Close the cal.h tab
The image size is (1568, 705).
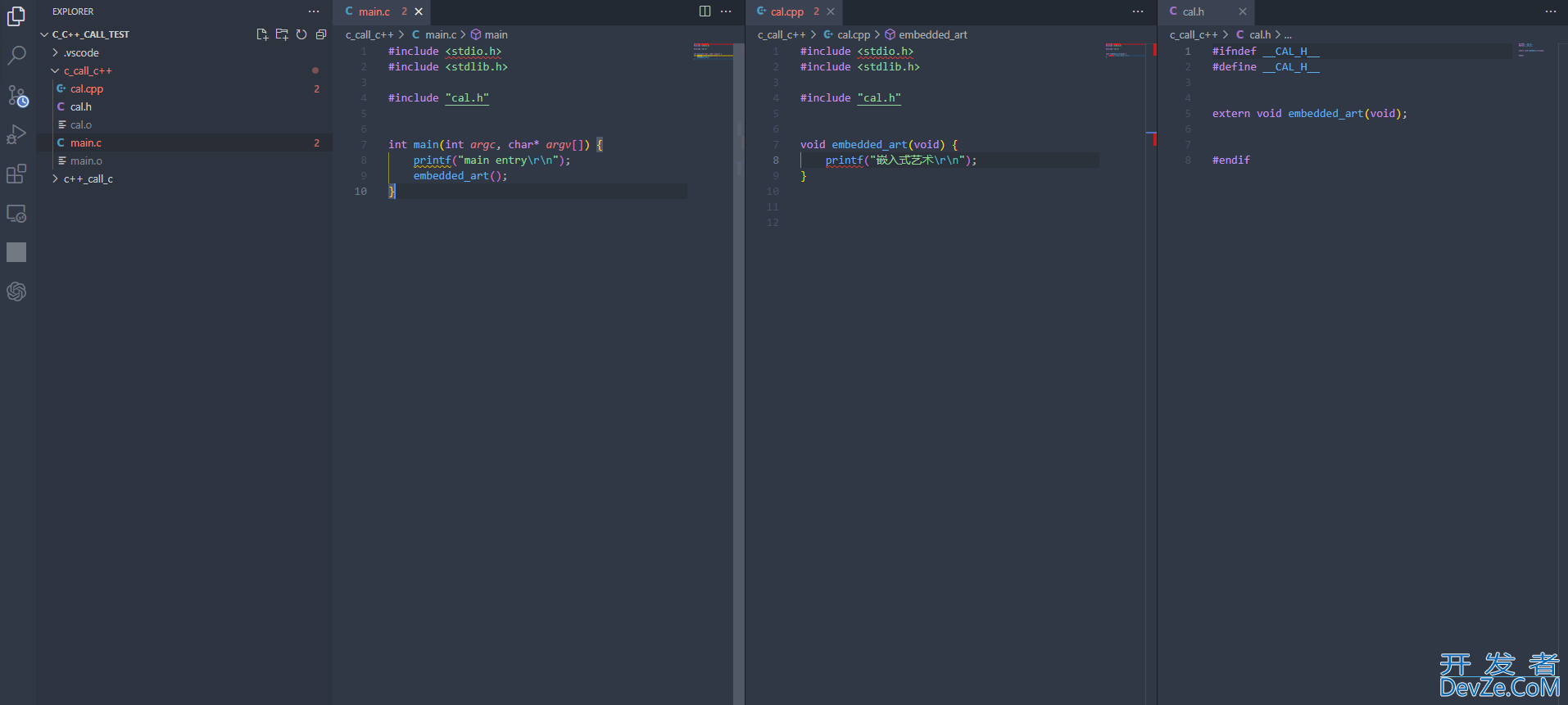coord(1243,11)
